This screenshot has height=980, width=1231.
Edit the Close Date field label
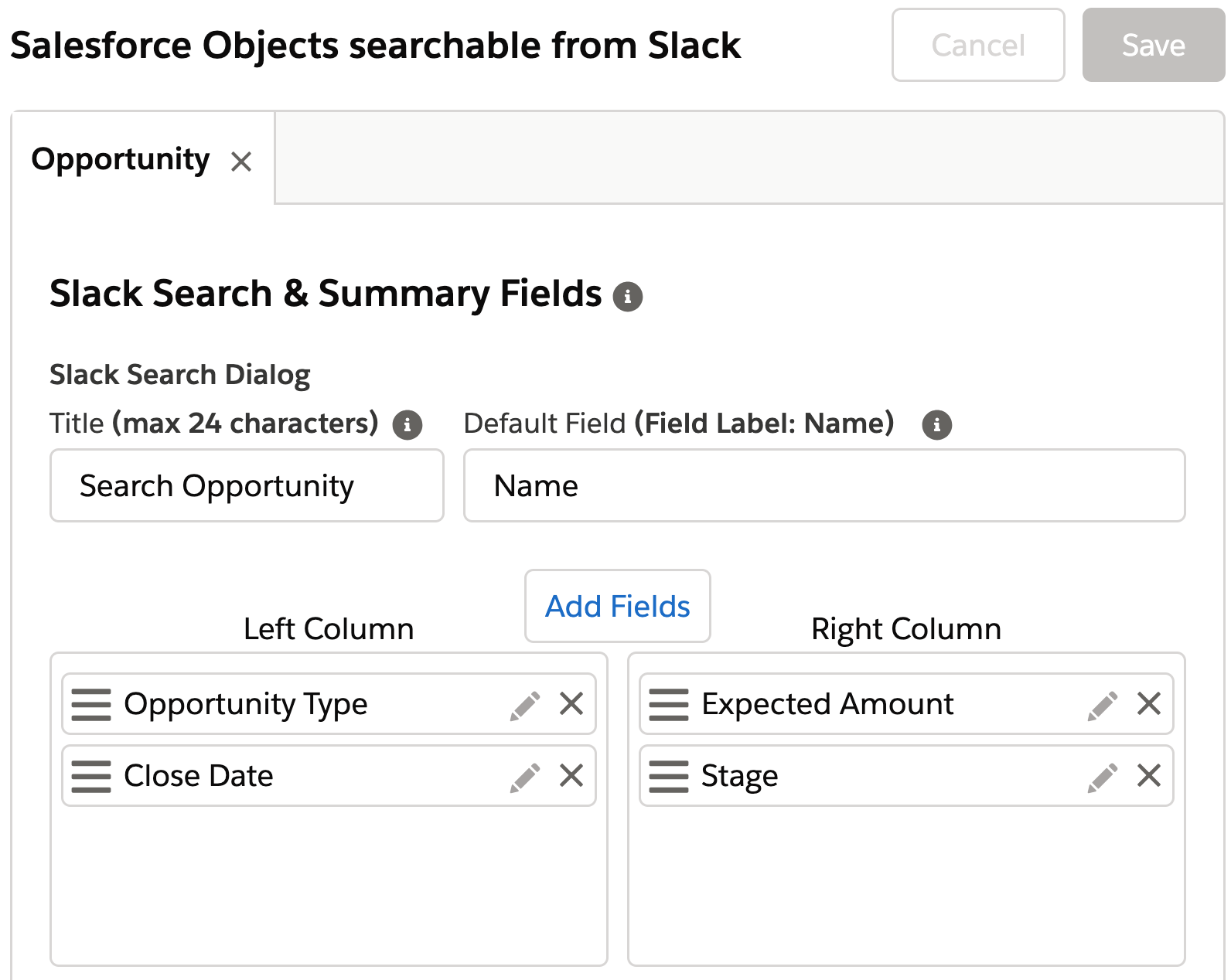point(524,777)
